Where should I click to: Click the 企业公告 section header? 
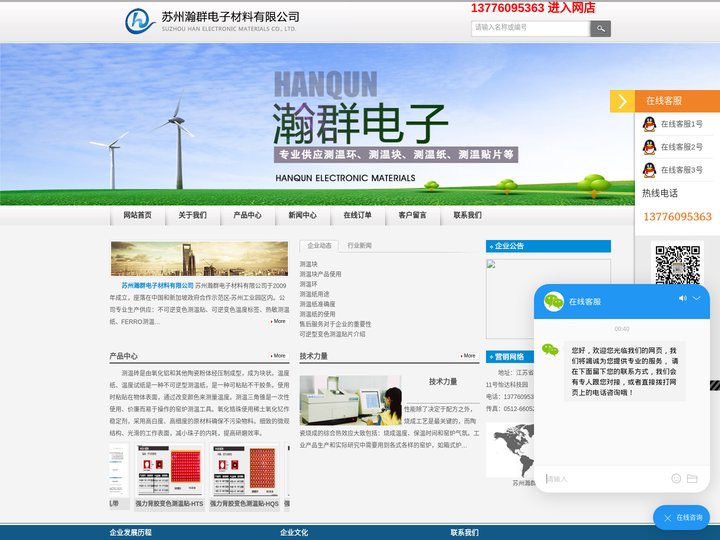point(548,246)
